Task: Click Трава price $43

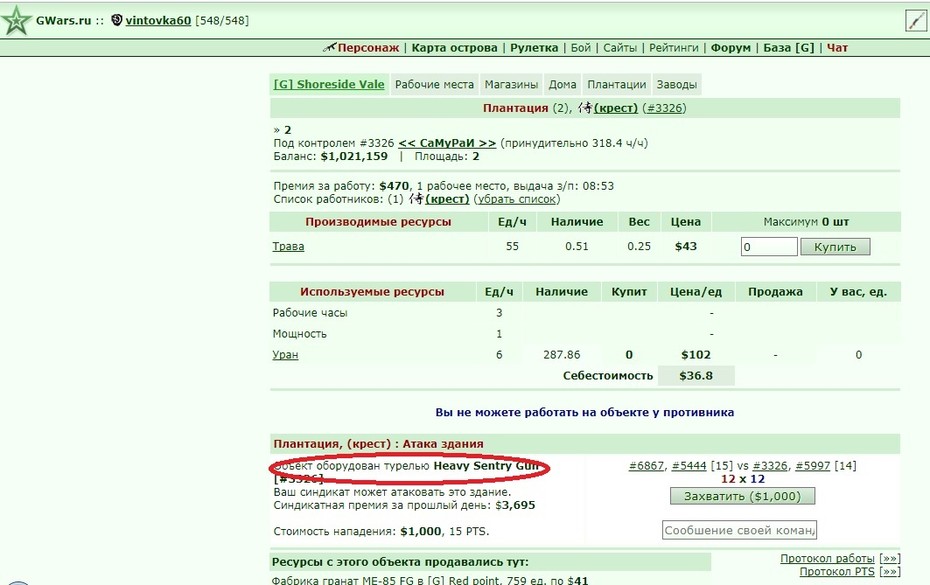Action: click(x=686, y=246)
